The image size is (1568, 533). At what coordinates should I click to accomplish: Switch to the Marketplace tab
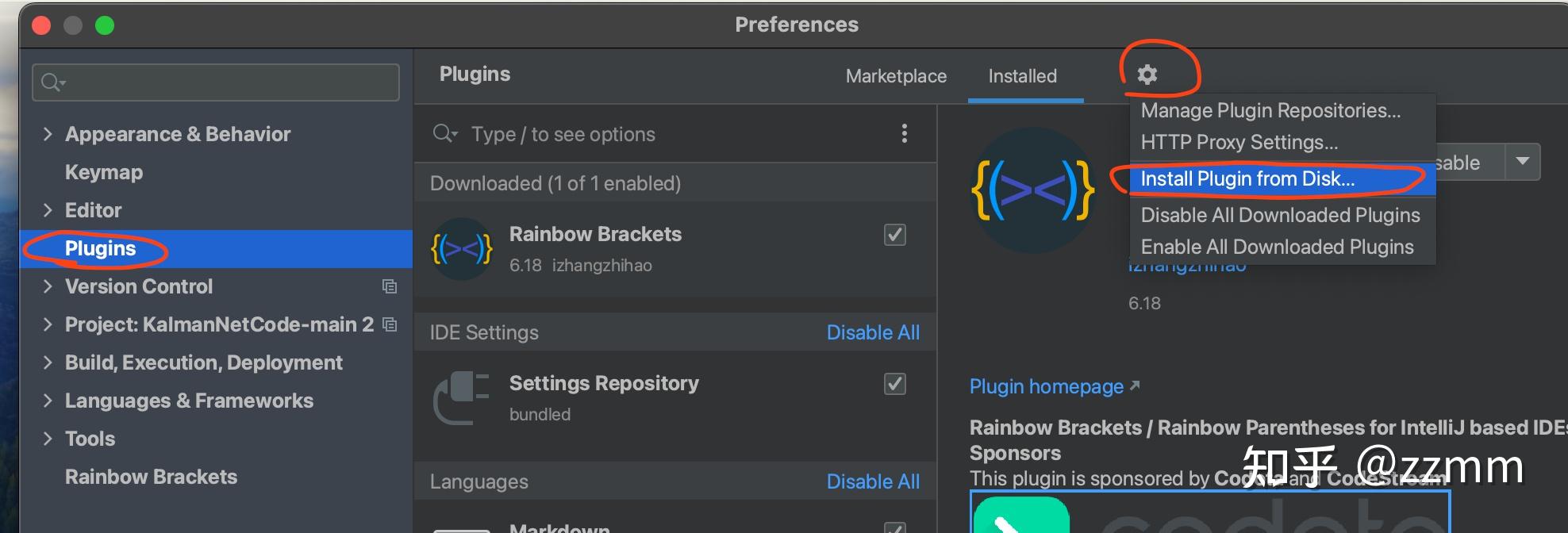point(895,76)
